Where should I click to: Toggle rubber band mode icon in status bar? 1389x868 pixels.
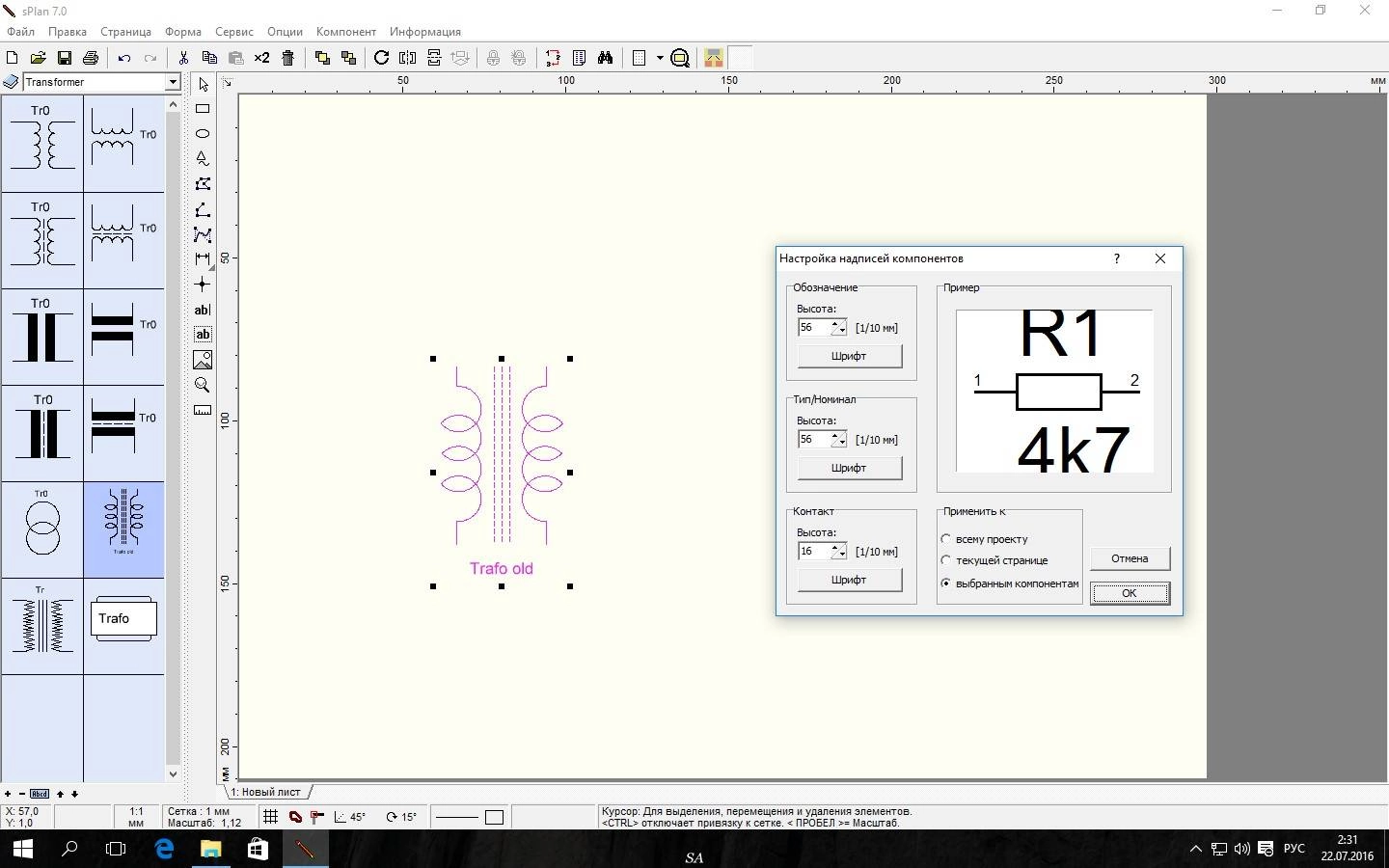295,817
